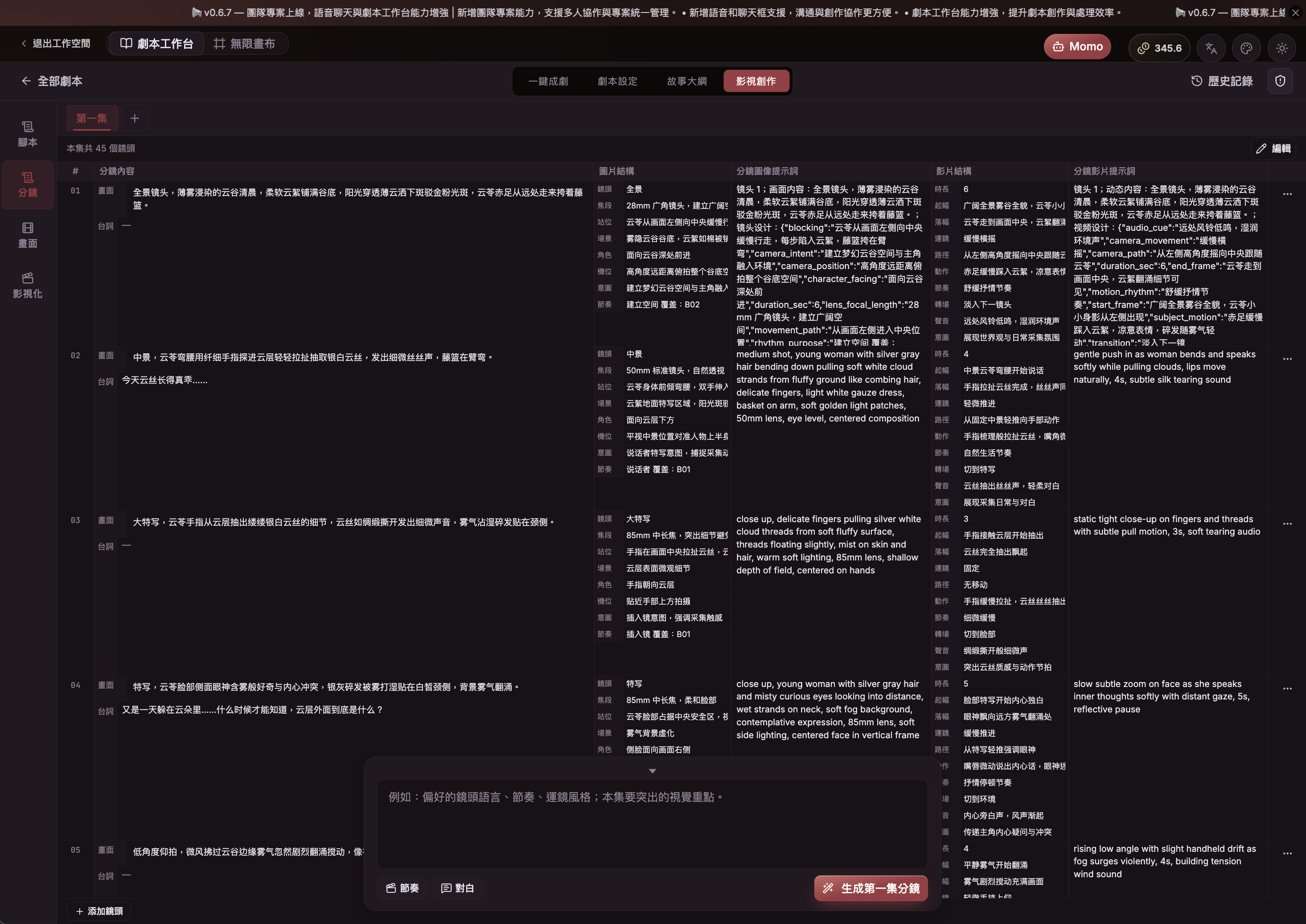This screenshot has height=924, width=1306.
Task: Click video prompt 'slow subtle zoom on face'
Action: pyautogui.click(x=1162, y=696)
